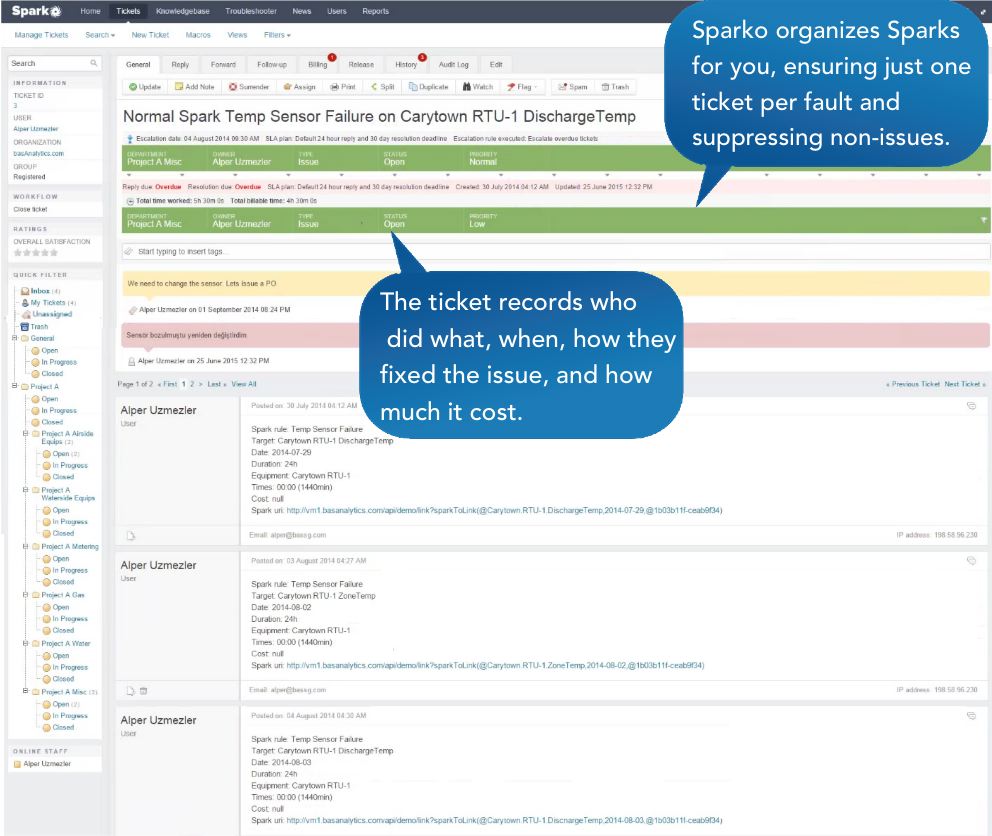
Task: Click quote icon on 30 July 2014 post
Action: pos(971,406)
